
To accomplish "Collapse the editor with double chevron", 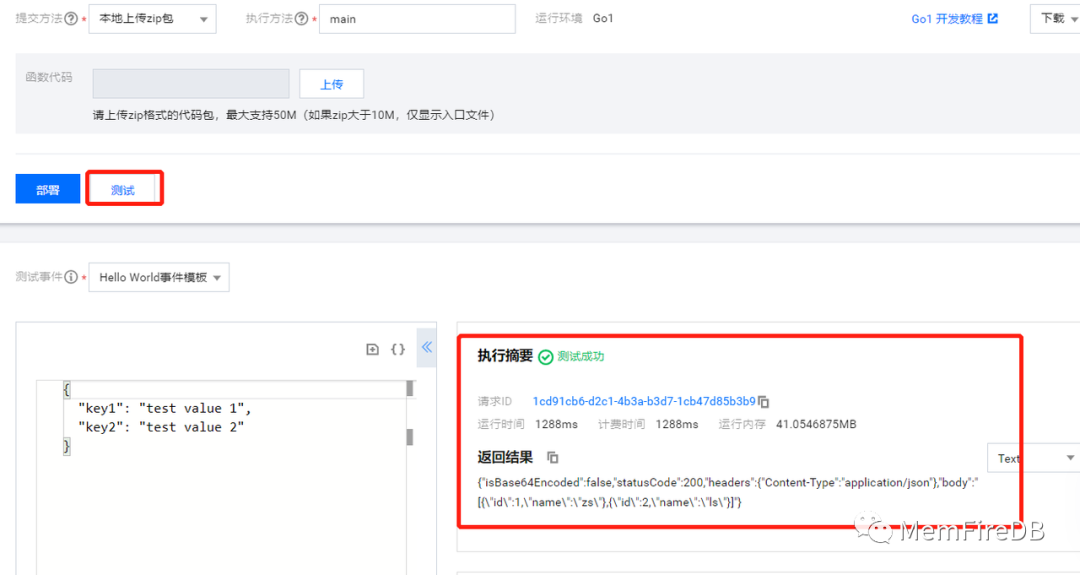I will point(427,347).
